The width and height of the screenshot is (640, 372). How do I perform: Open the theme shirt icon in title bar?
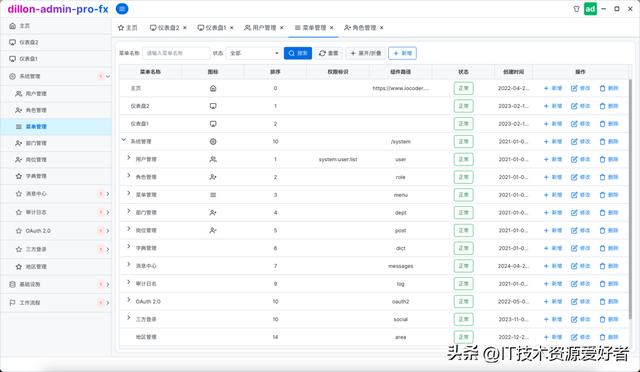[x=576, y=9]
